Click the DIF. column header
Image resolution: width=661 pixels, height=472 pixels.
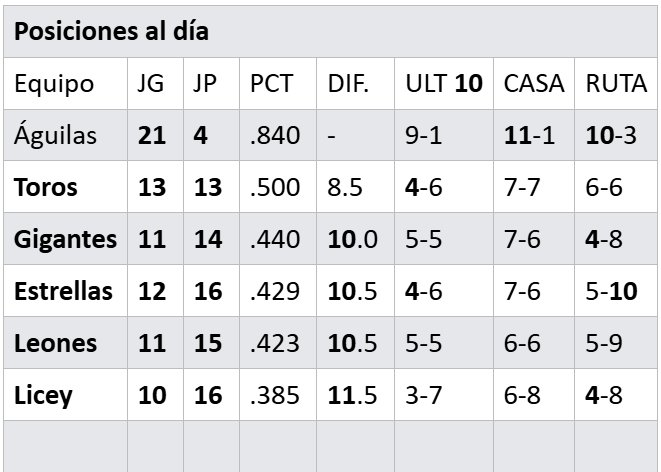348,83
